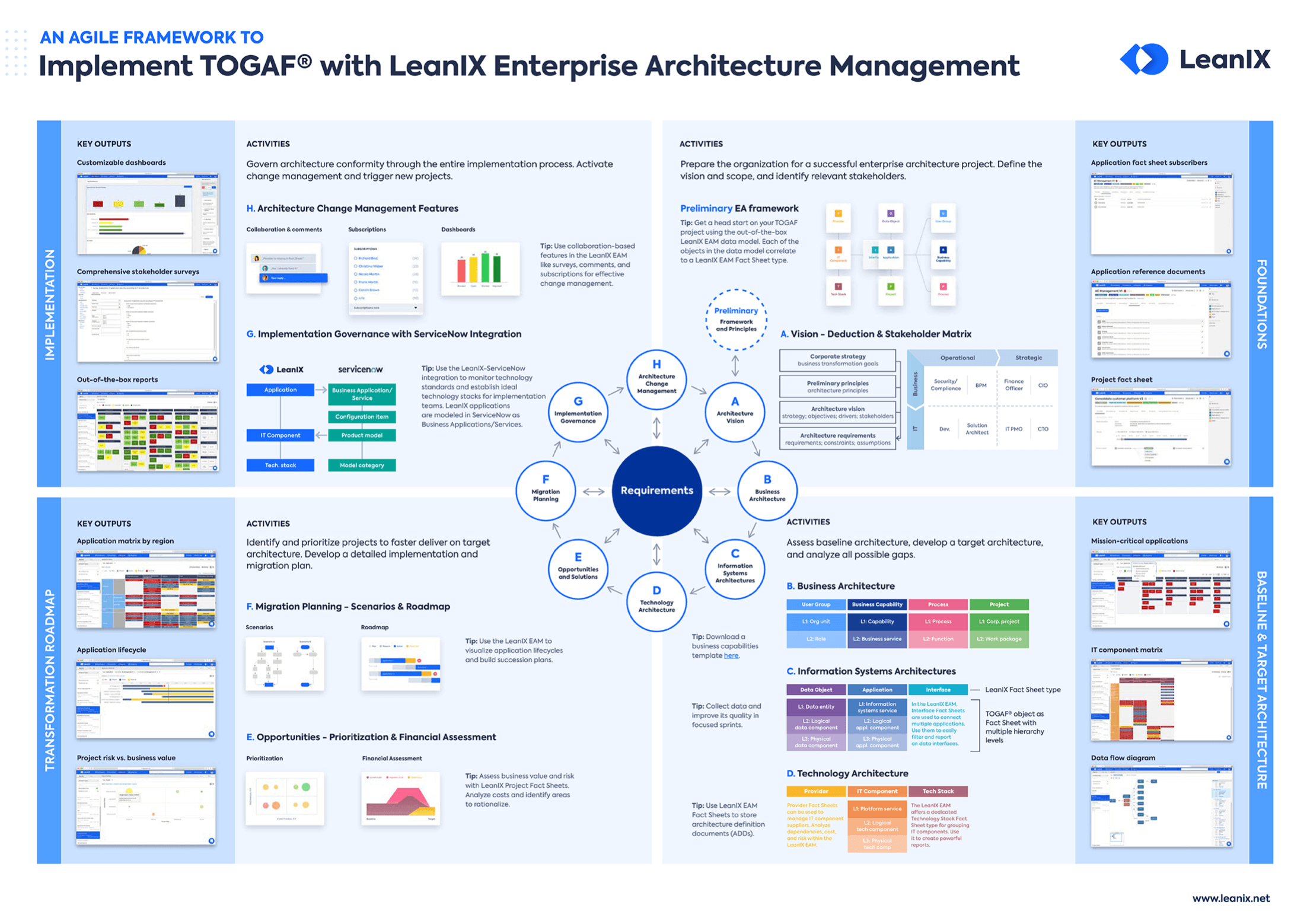
Task: Click the Business Application/Service box
Action: point(362,394)
